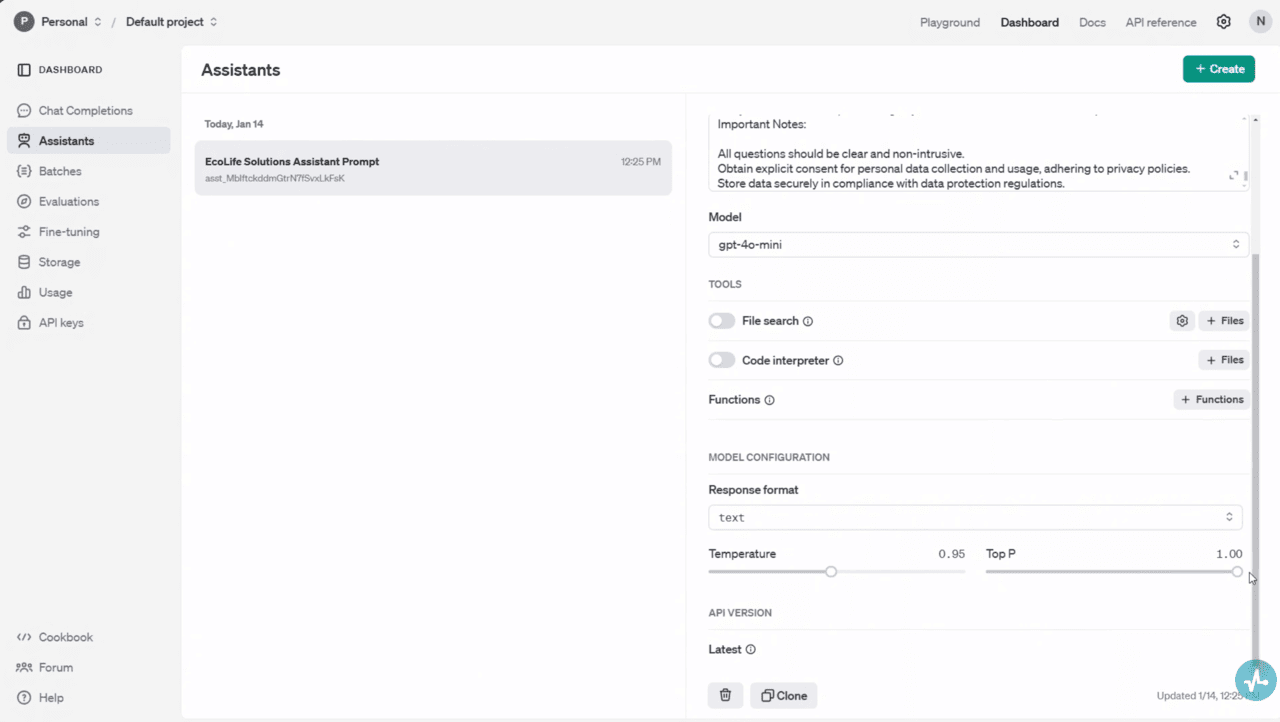1280x722 pixels.
Task: Open File search settings gear icon
Action: (x=1182, y=321)
